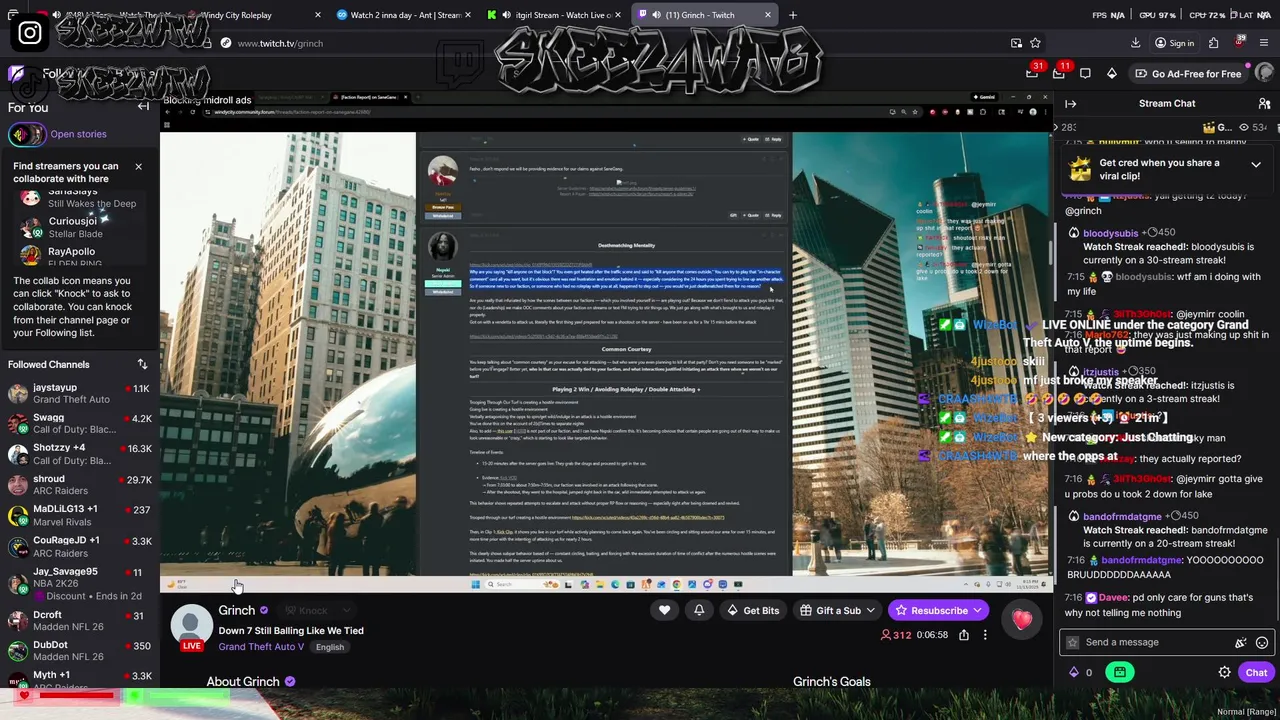
Task: Open the community icon in Stream Chat header
Action: point(1264,103)
